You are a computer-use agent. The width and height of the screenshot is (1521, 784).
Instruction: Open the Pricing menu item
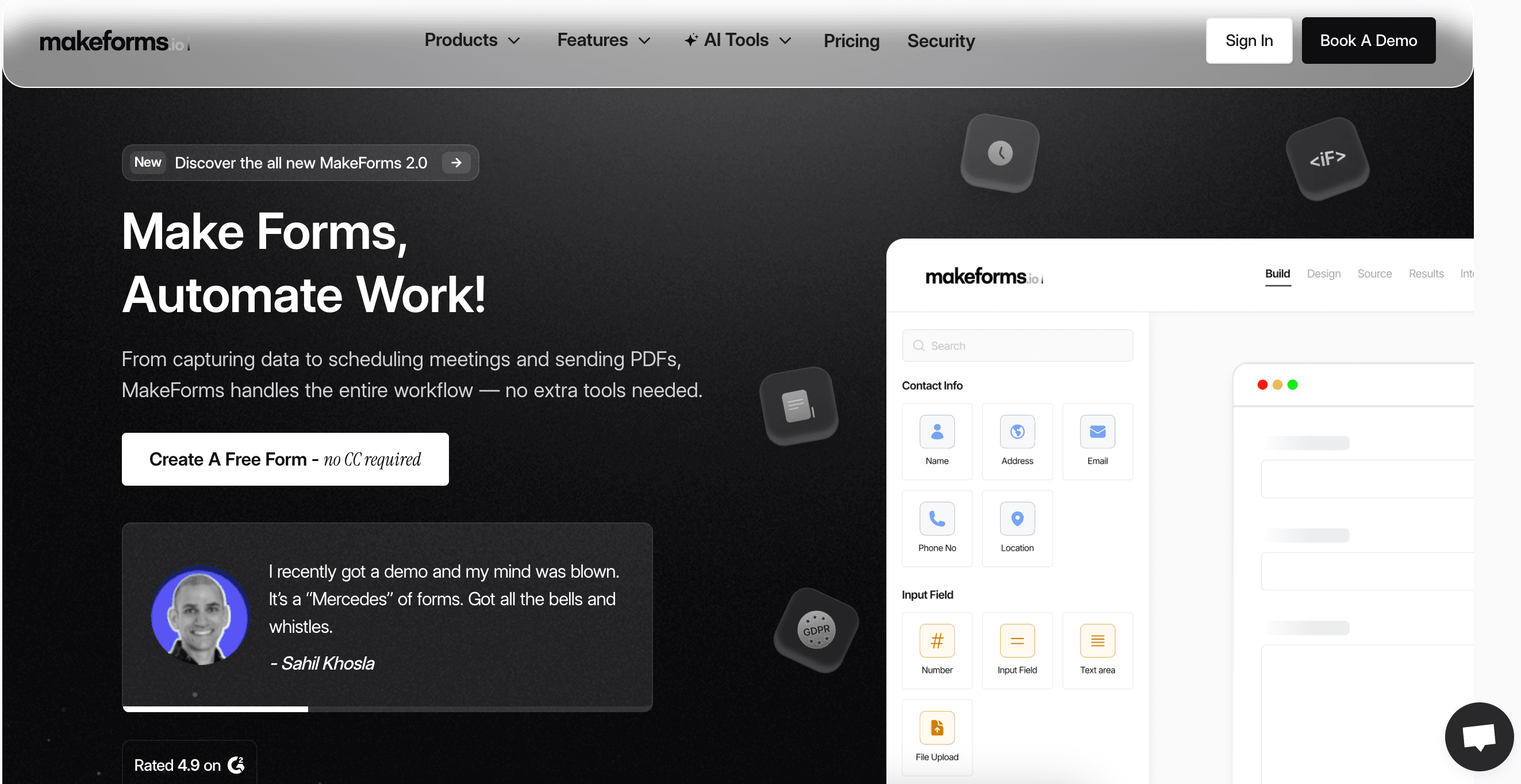(x=851, y=41)
